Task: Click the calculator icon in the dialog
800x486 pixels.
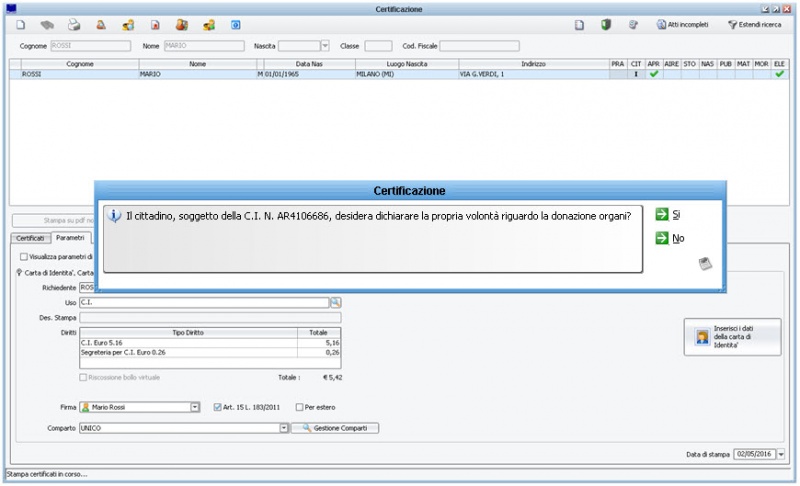Action: click(x=704, y=264)
